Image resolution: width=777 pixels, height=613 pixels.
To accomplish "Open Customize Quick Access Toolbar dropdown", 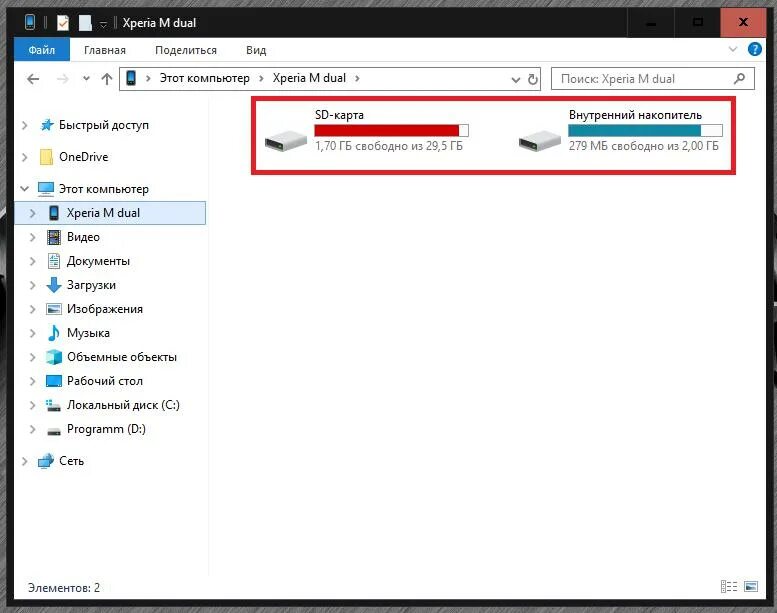I will pos(103,24).
